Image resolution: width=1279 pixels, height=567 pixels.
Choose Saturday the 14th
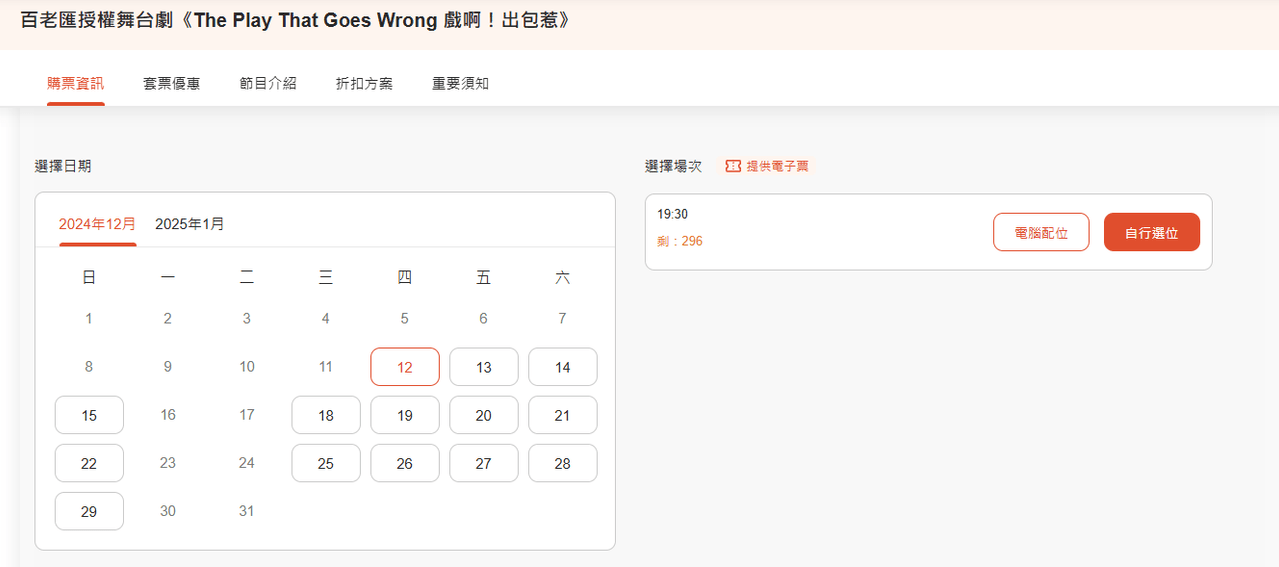coord(563,367)
